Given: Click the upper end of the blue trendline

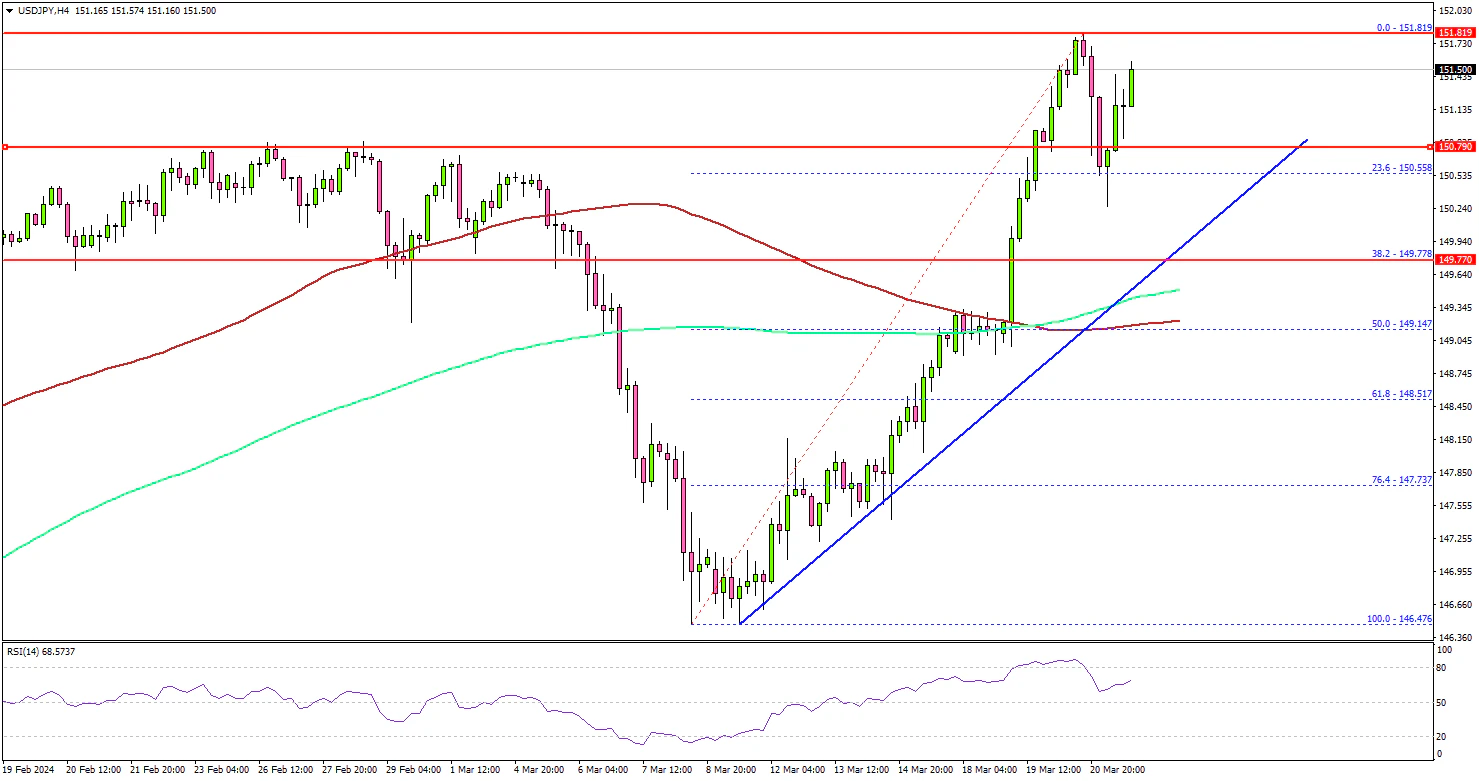Looking at the screenshot, I should pyautogui.click(x=1306, y=139).
